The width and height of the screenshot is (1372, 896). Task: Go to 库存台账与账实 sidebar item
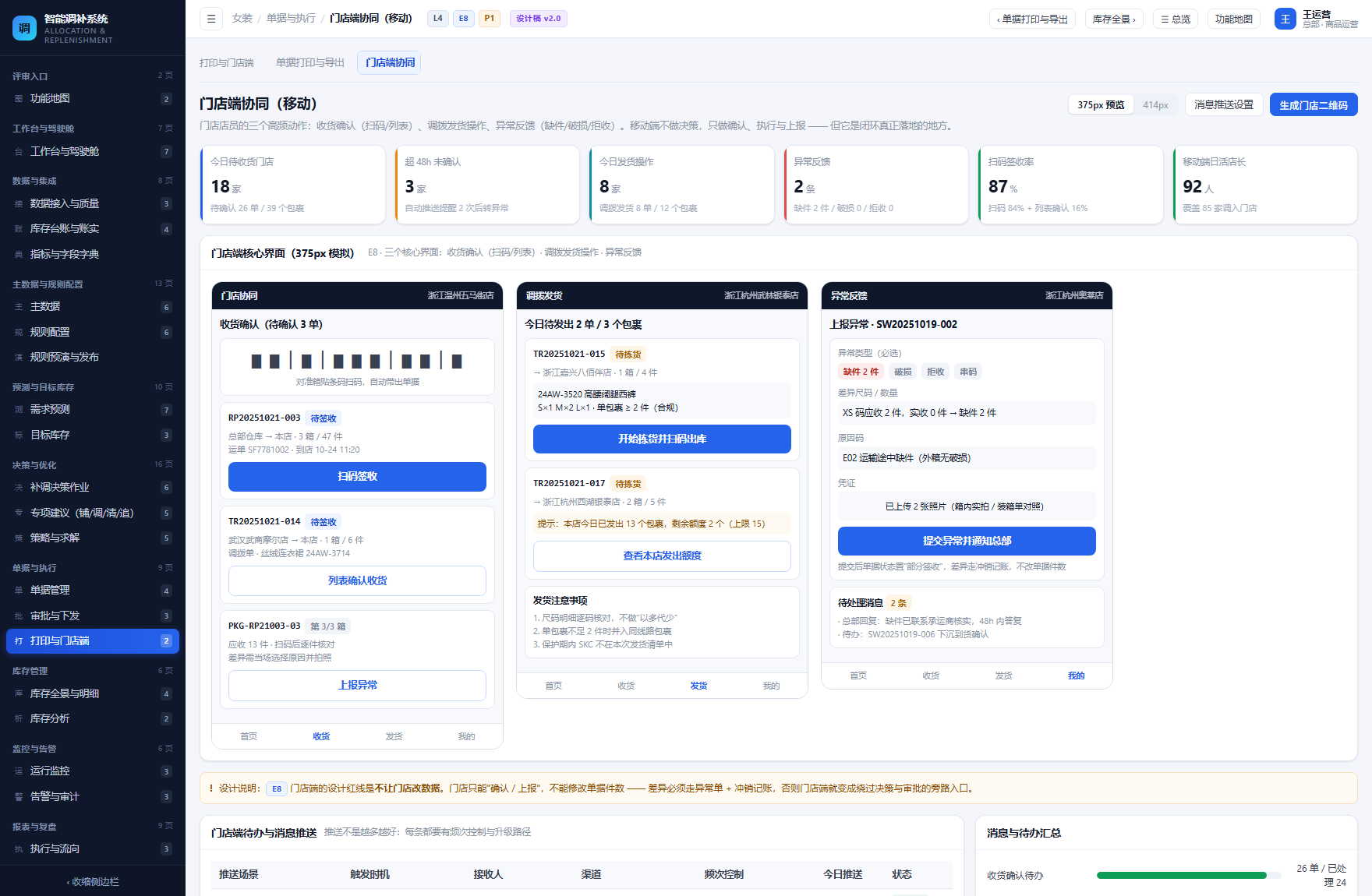click(x=93, y=229)
